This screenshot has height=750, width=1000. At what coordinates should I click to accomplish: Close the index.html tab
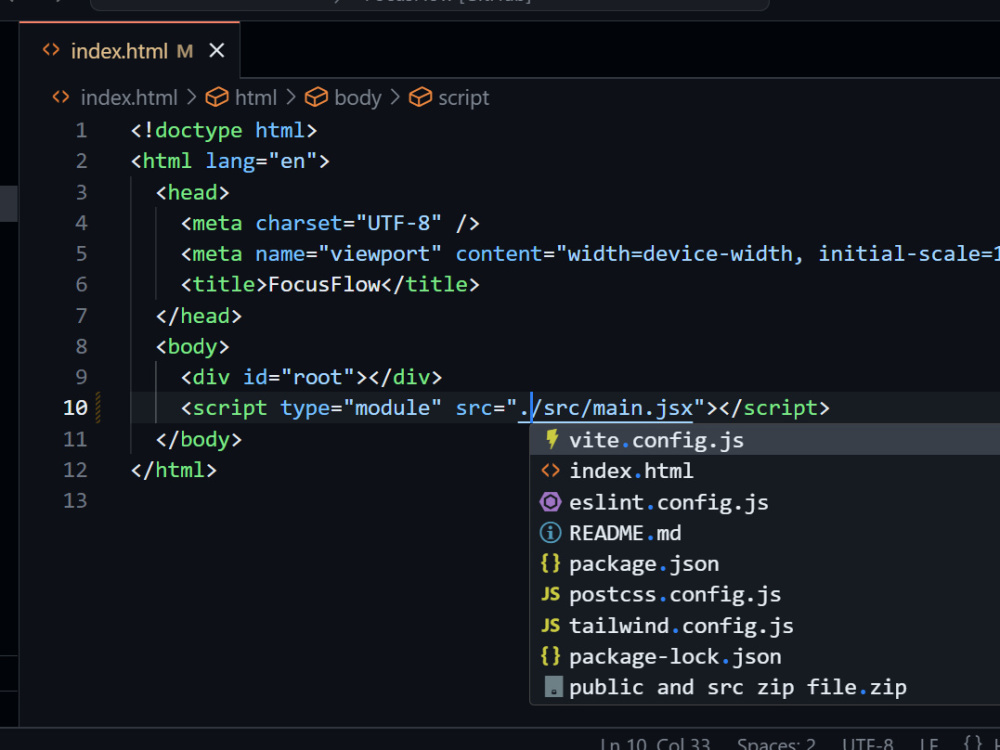(x=217, y=50)
